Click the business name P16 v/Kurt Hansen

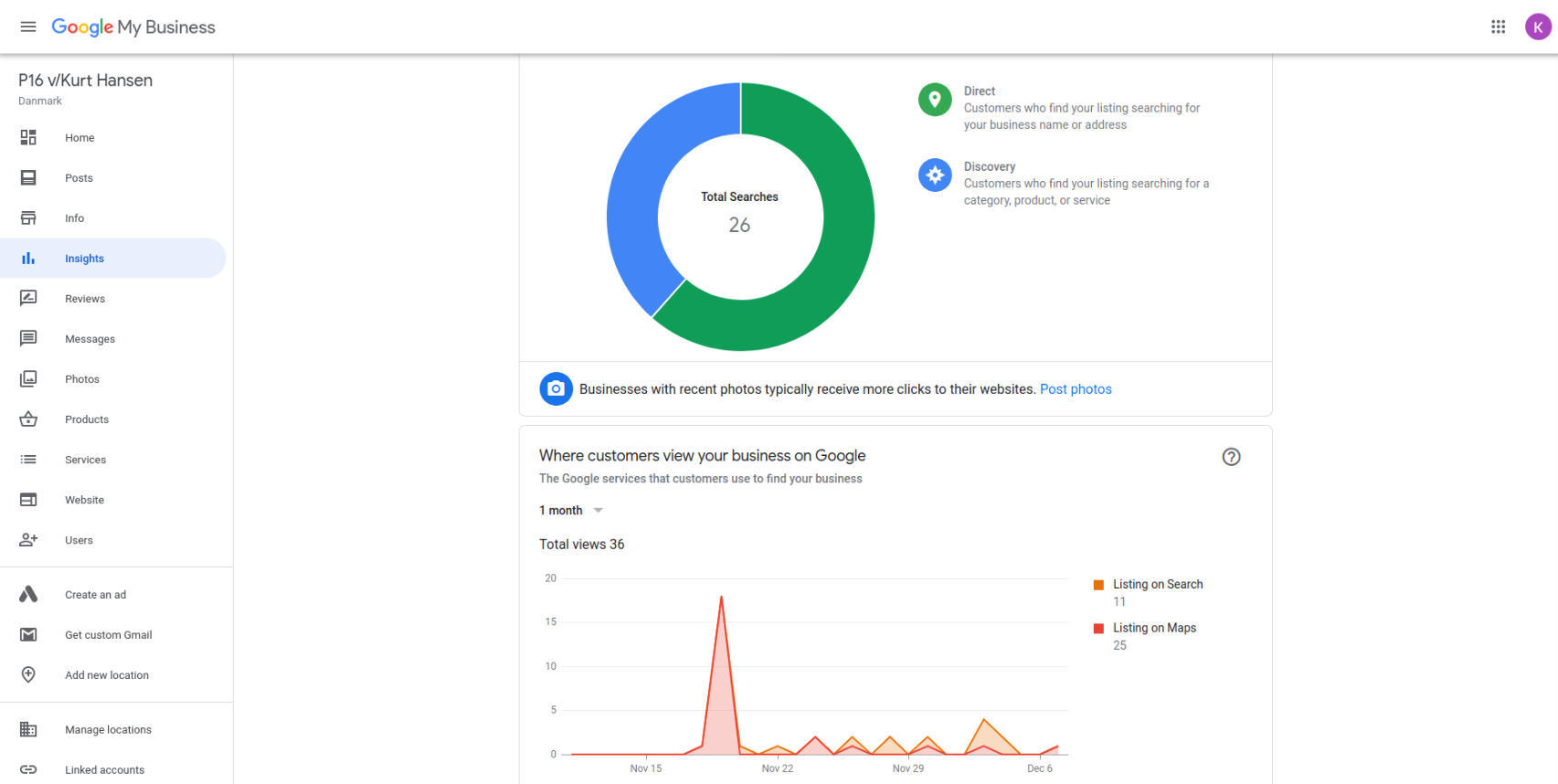[x=86, y=80]
